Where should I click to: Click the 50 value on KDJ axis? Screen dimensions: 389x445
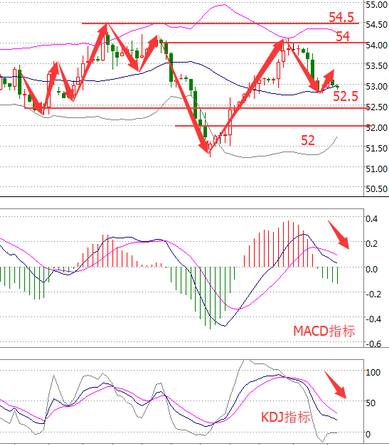371,403
